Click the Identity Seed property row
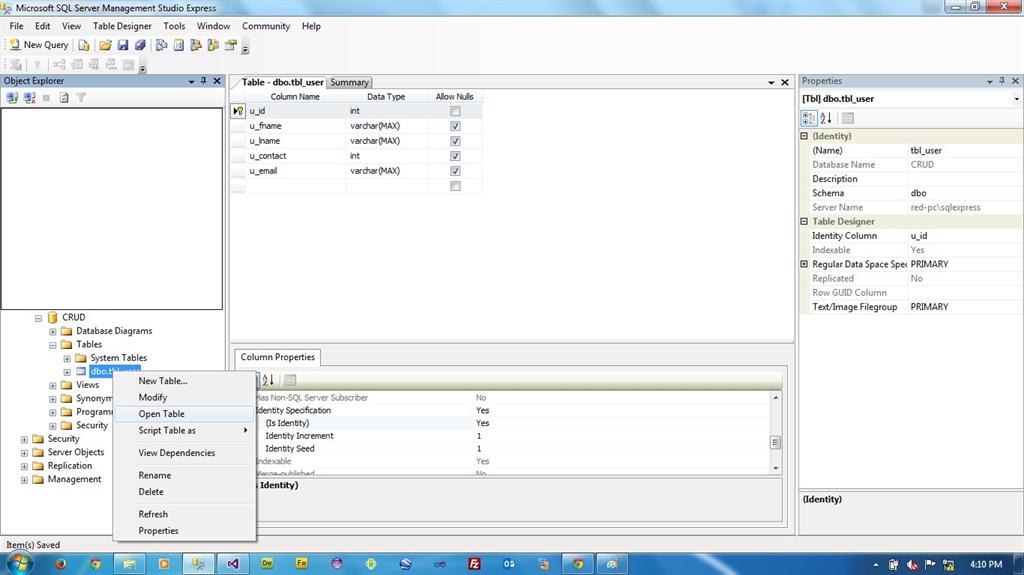This screenshot has width=1024, height=575. 513,449
